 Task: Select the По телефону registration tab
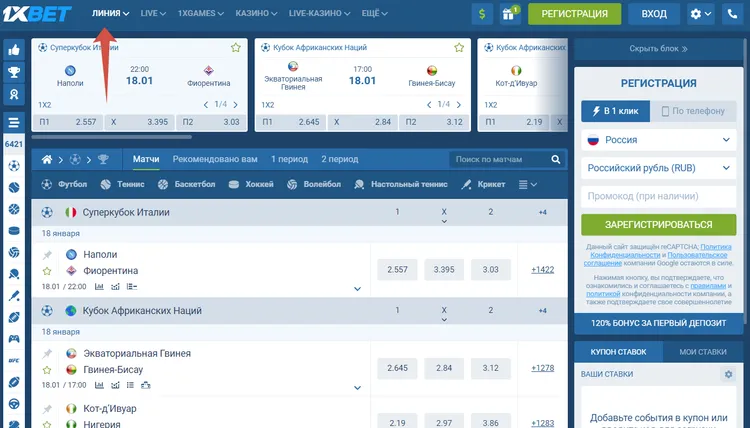[693, 111]
